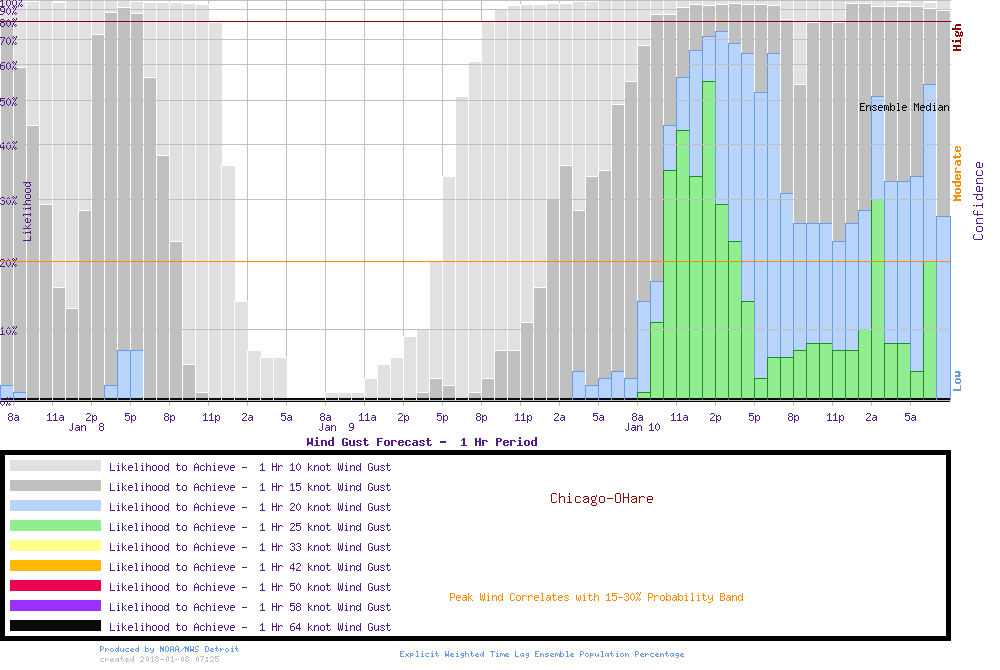Click the orange 42 knot legend swatch
Screen dimensions: 1000x670
point(55,566)
